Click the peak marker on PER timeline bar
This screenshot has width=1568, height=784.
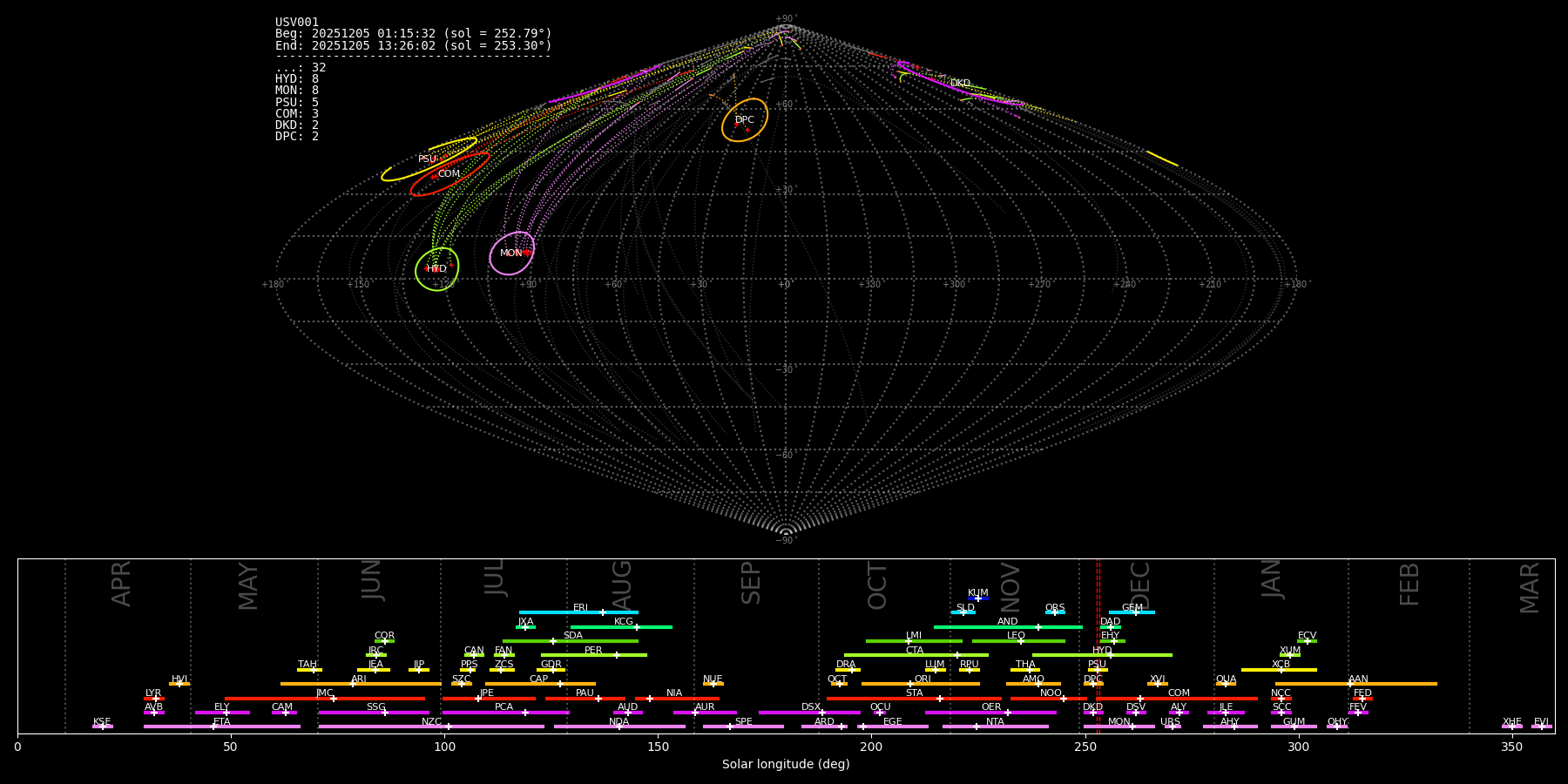(616, 655)
